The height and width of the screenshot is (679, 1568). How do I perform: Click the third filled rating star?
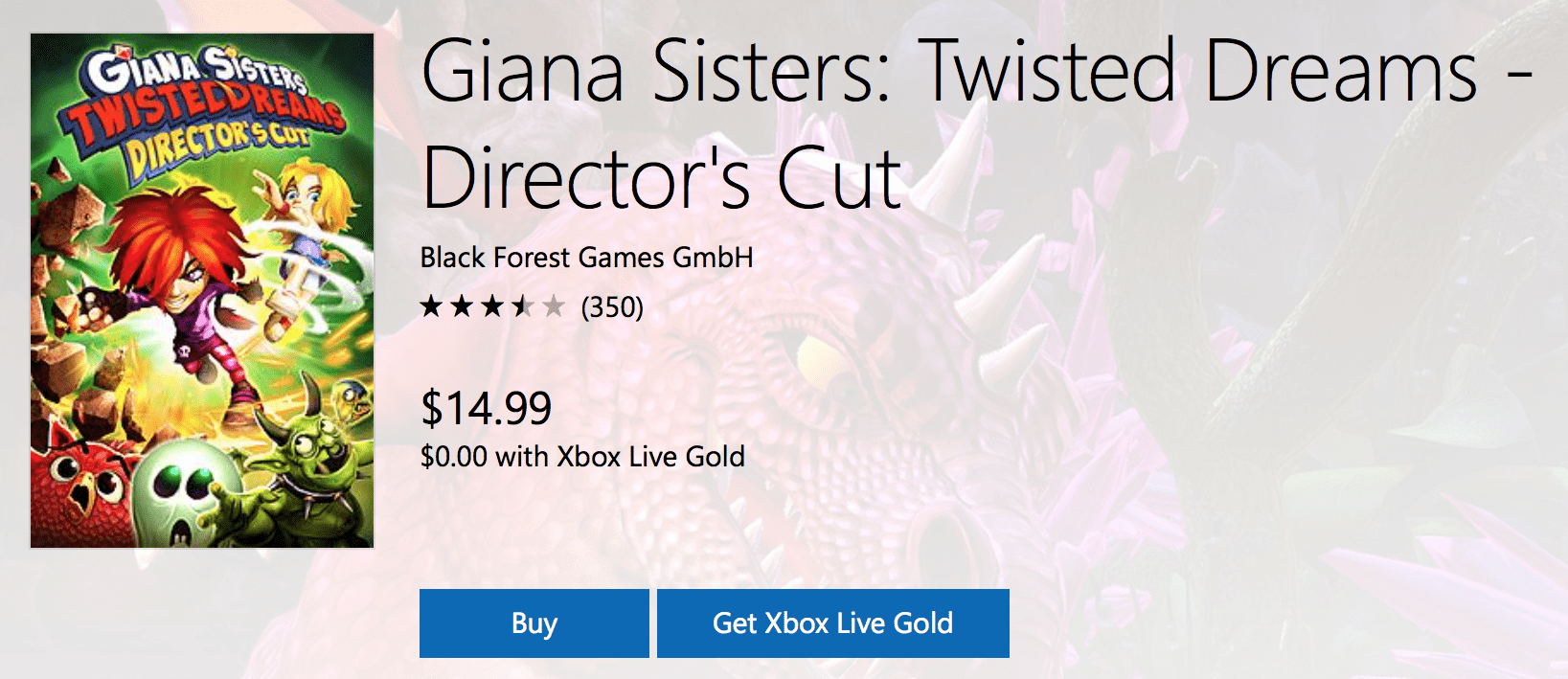pos(492,306)
